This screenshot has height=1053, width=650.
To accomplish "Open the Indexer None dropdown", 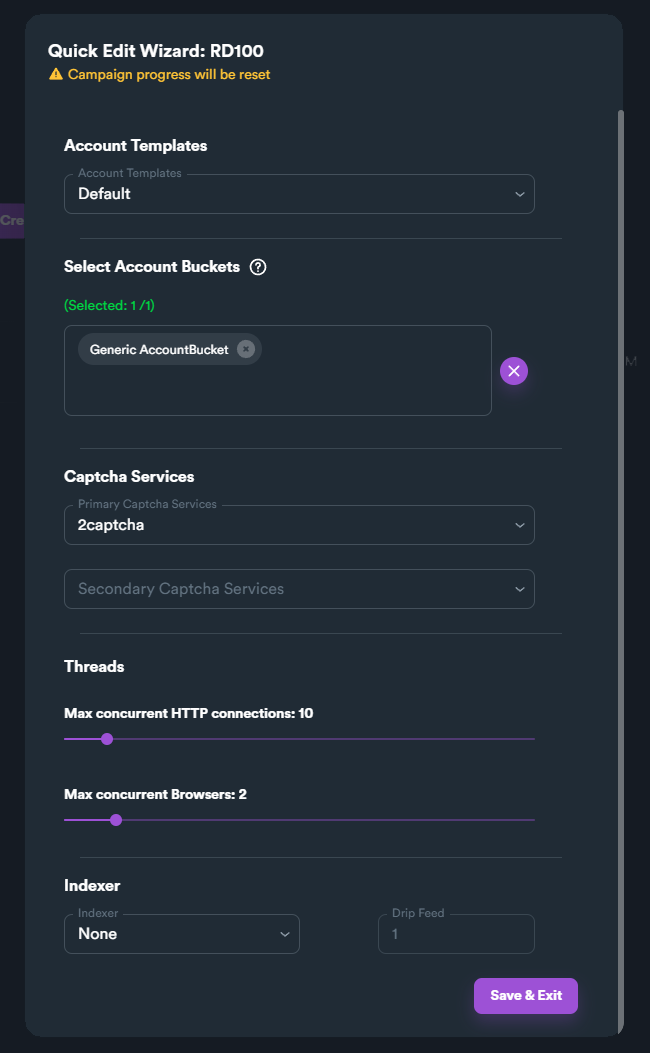I will 182,934.
